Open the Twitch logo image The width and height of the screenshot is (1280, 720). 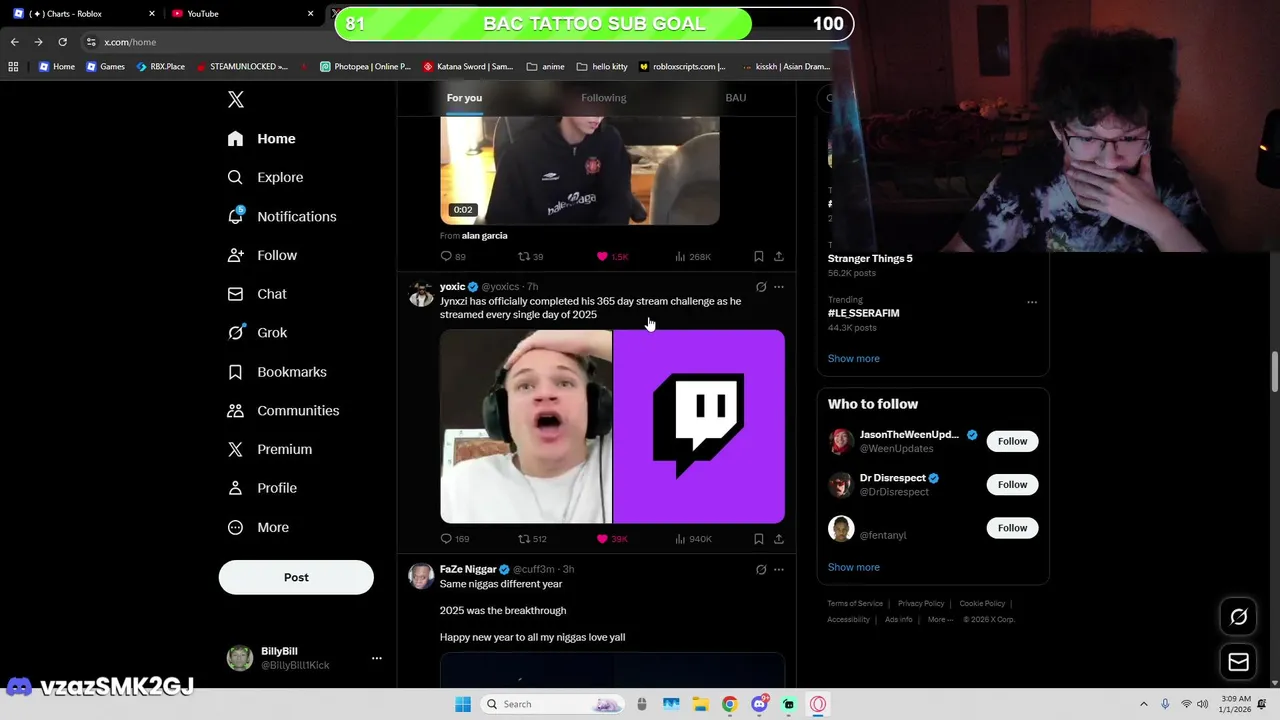click(699, 426)
